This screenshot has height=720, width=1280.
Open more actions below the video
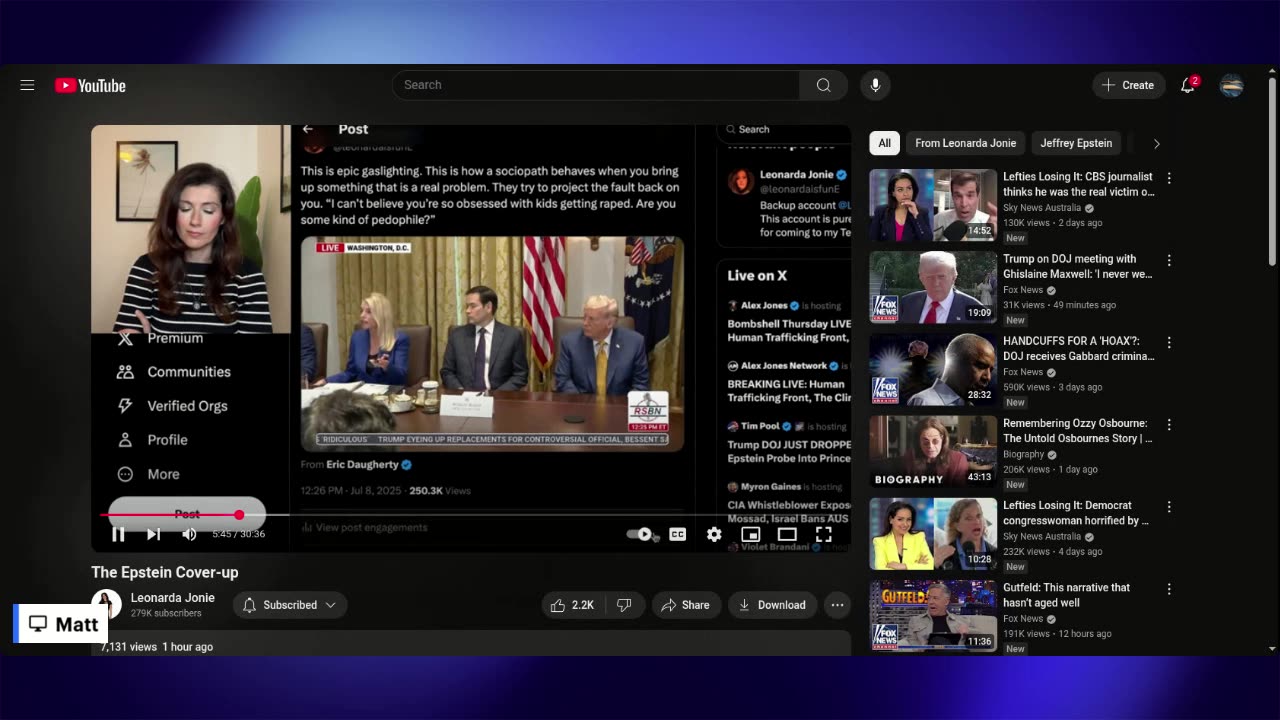[x=837, y=605]
